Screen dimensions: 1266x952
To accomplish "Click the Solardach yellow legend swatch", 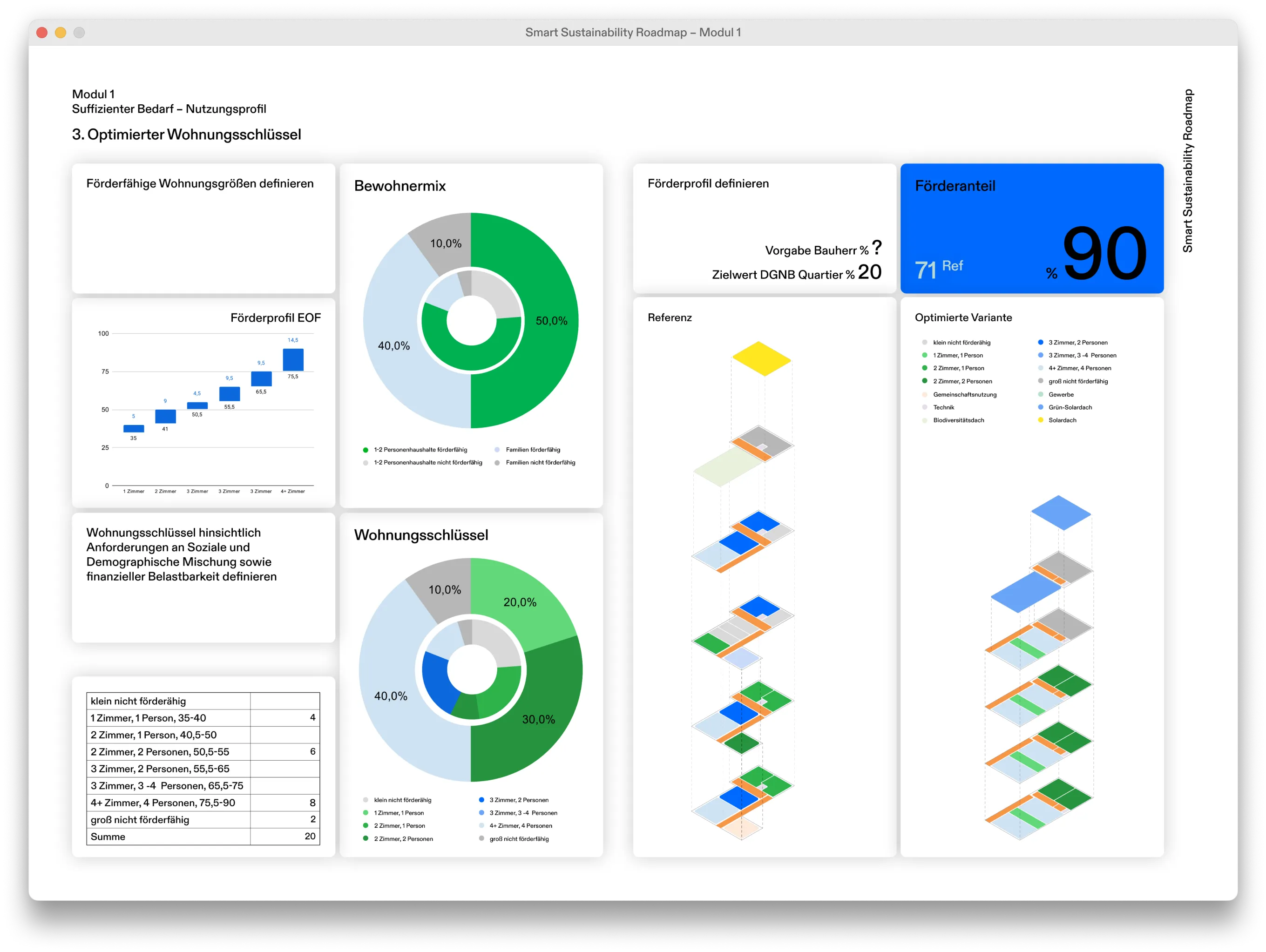I will [x=1041, y=420].
